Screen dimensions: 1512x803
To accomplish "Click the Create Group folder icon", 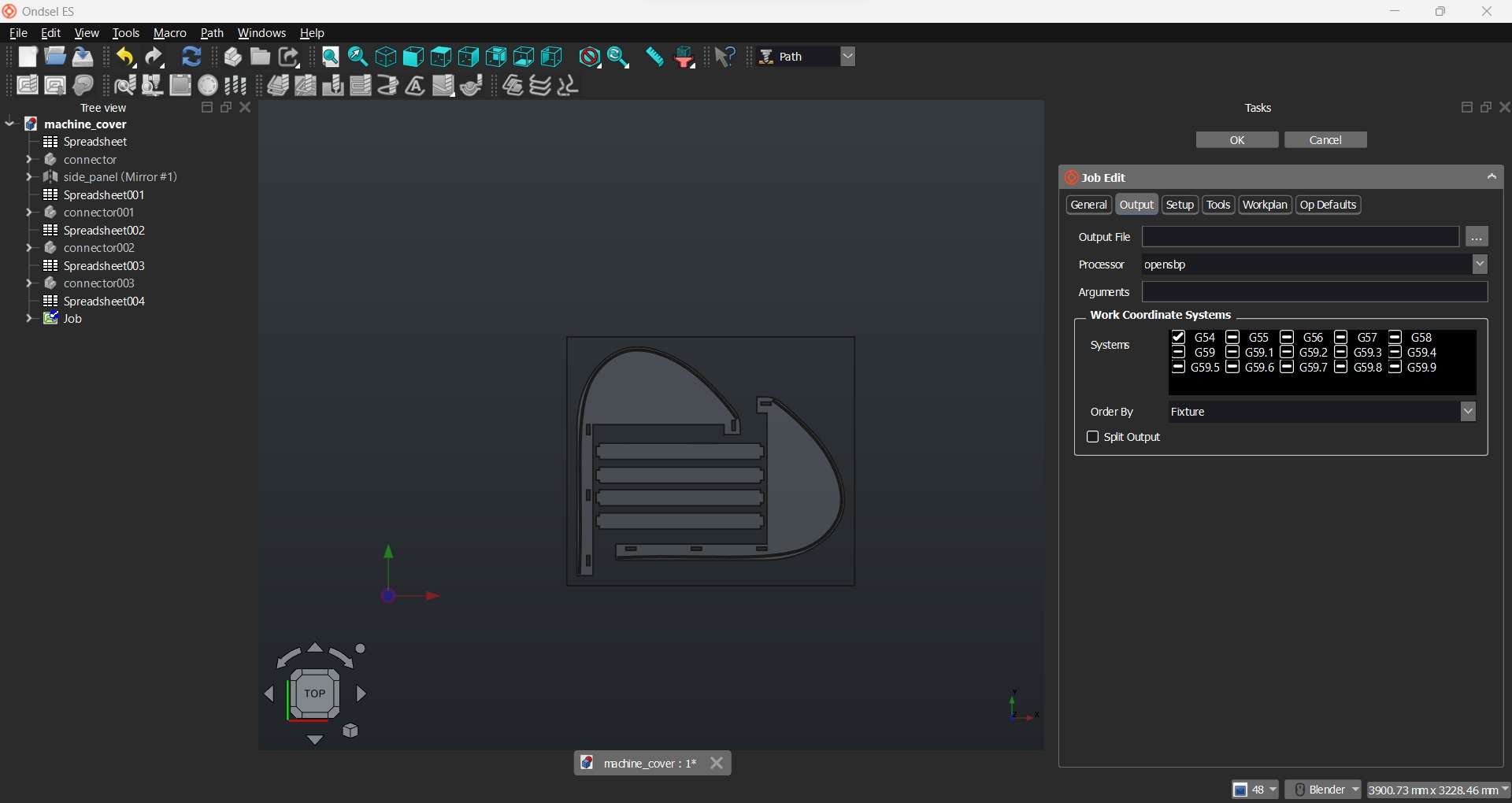I will tap(261, 57).
